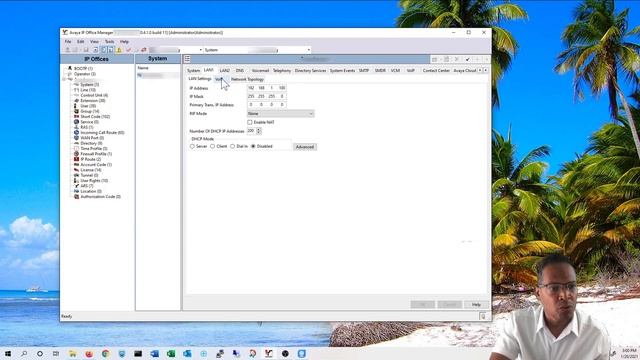Click the ARS (7) icon
The width and height of the screenshot is (640, 360).
tap(76, 186)
